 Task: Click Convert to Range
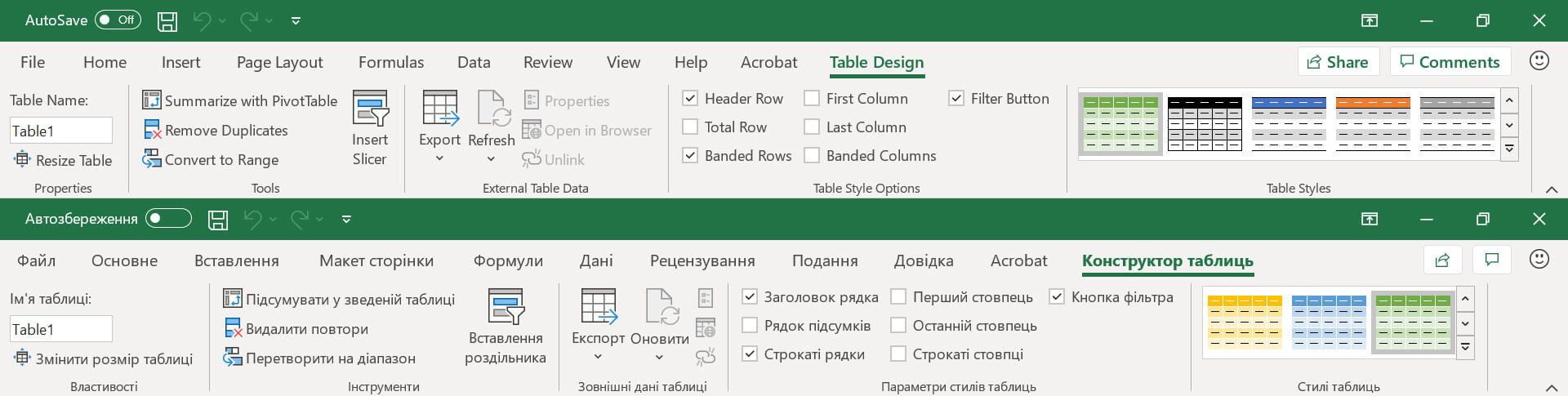point(211,160)
